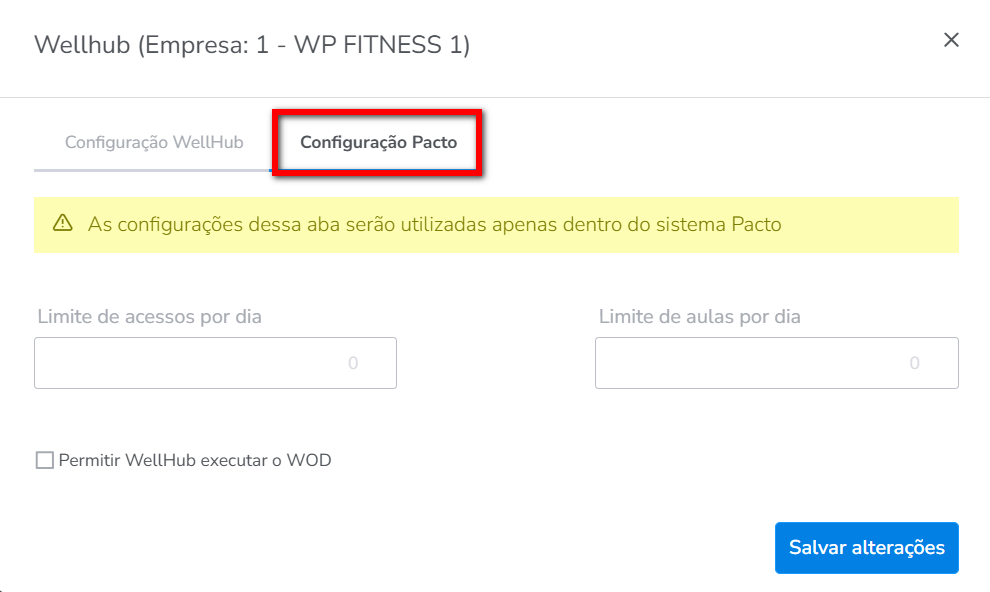
Task: Focus the Limite de acessos por dia field
Action: [215, 363]
